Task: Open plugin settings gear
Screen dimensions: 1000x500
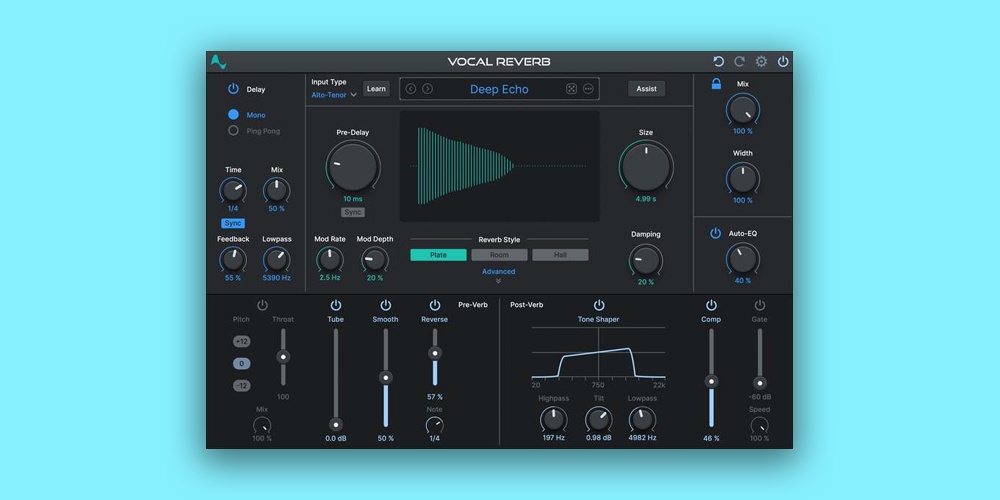Action: (761, 62)
